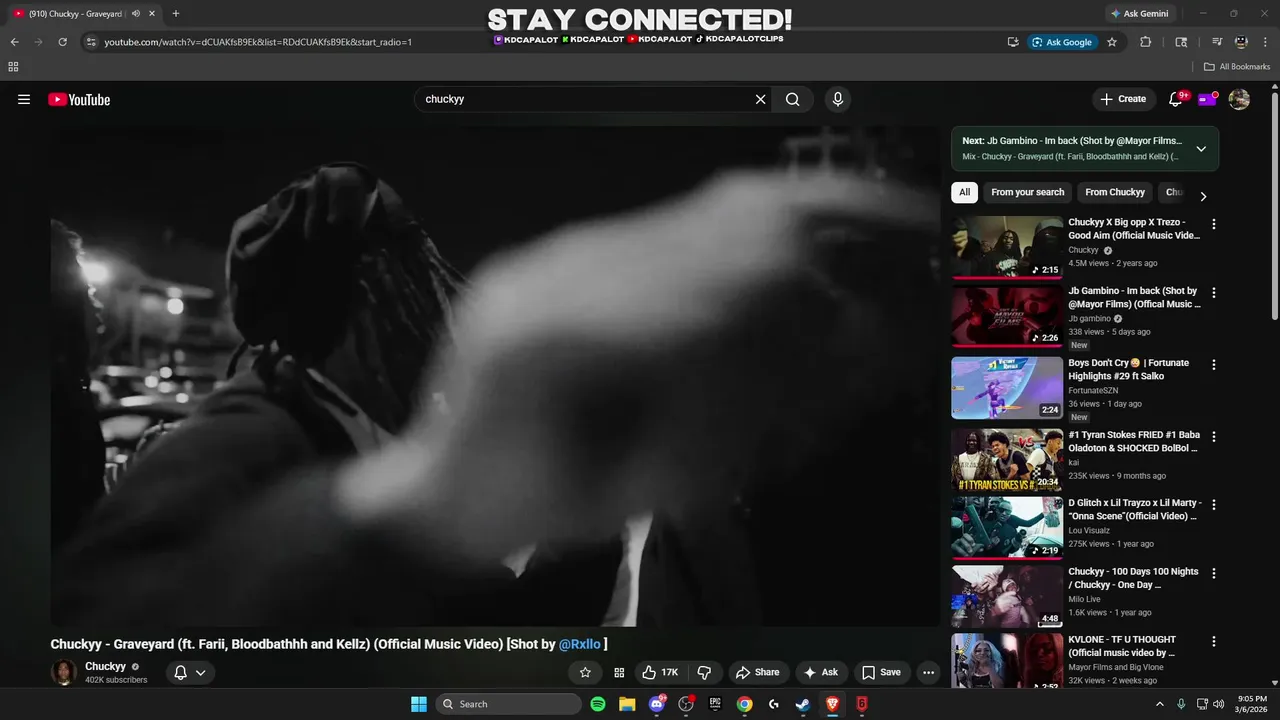The image size is (1280, 720).
Task: Open options for Boys Don't Cry video
Action: click(x=1214, y=365)
